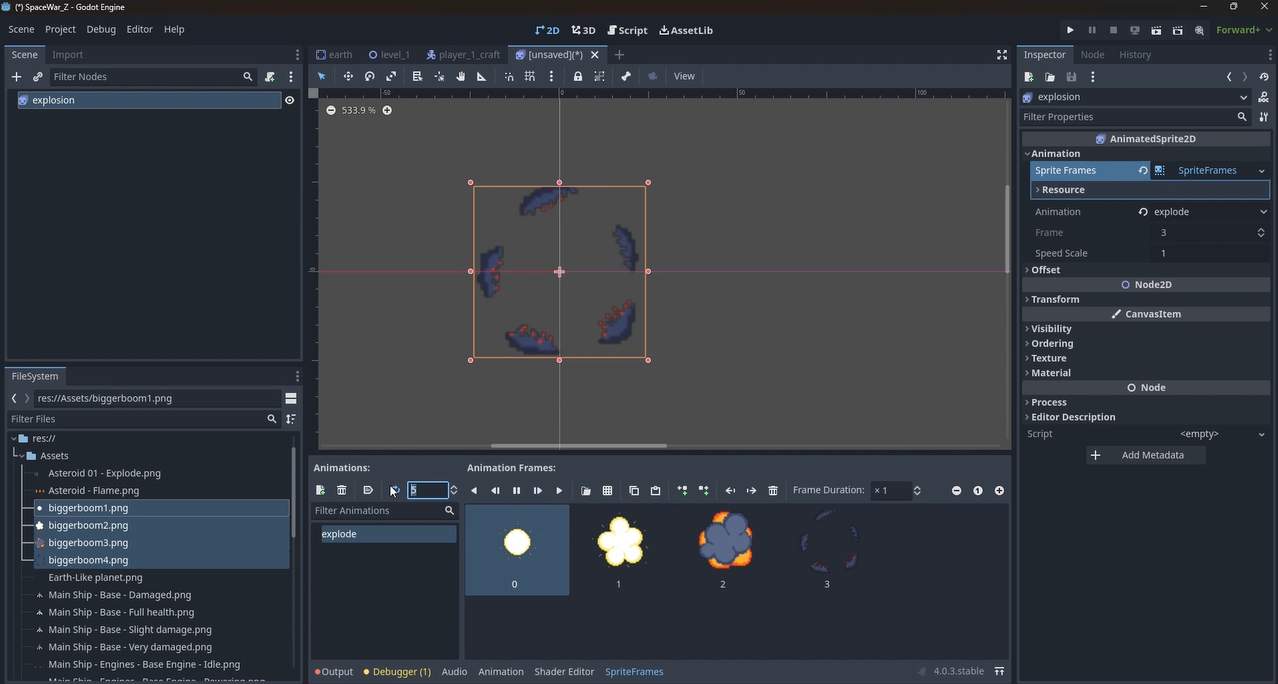Switch to the Node tab
Viewport: 1278px width, 684px height.
click(x=1092, y=55)
